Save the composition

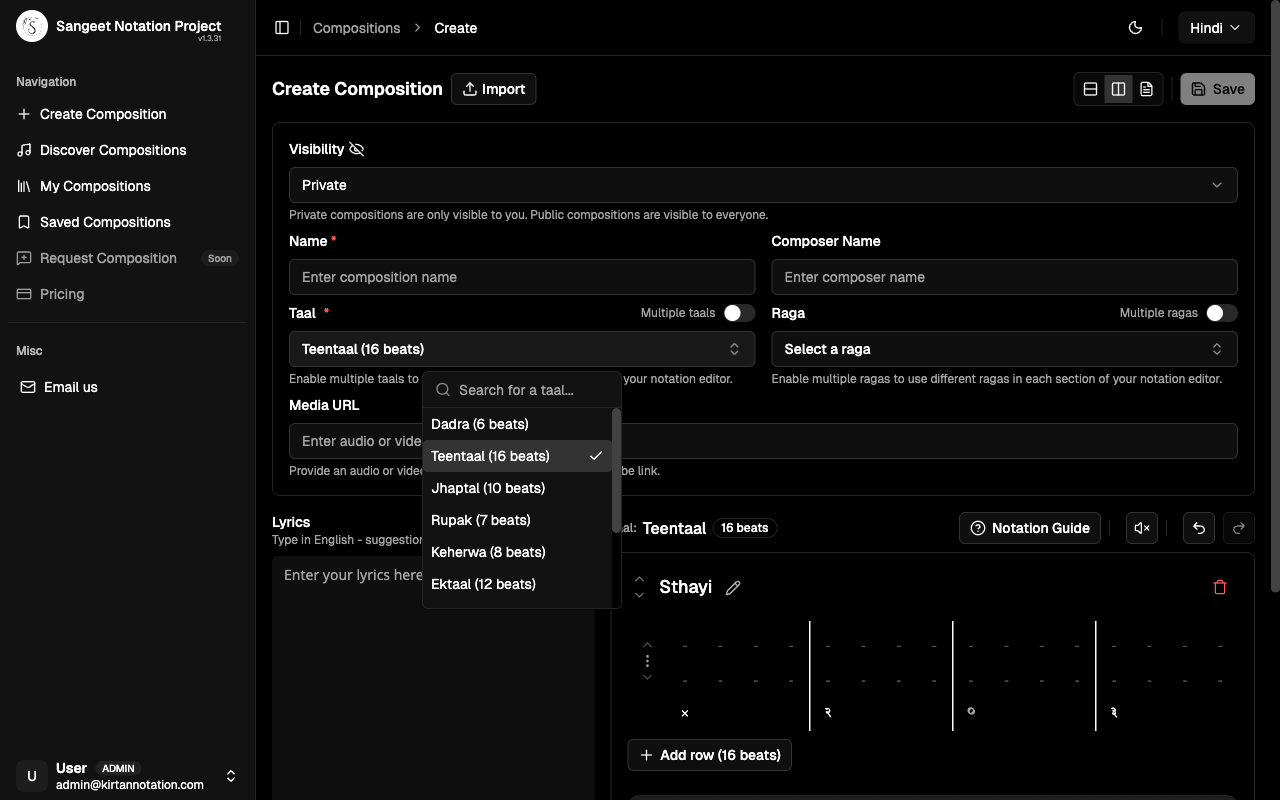coord(1217,88)
